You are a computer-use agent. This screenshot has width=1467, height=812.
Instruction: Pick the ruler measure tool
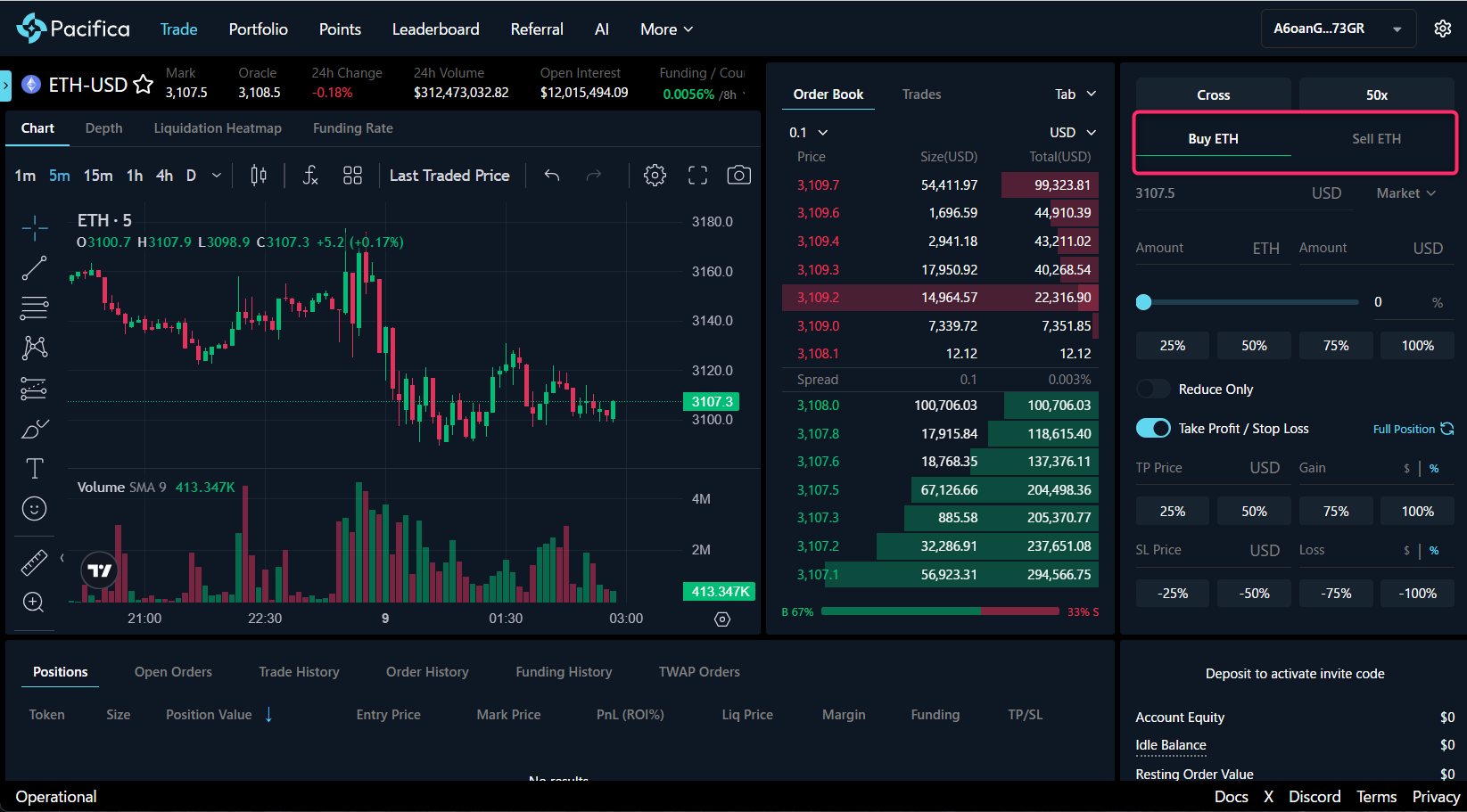pyautogui.click(x=34, y=562)
